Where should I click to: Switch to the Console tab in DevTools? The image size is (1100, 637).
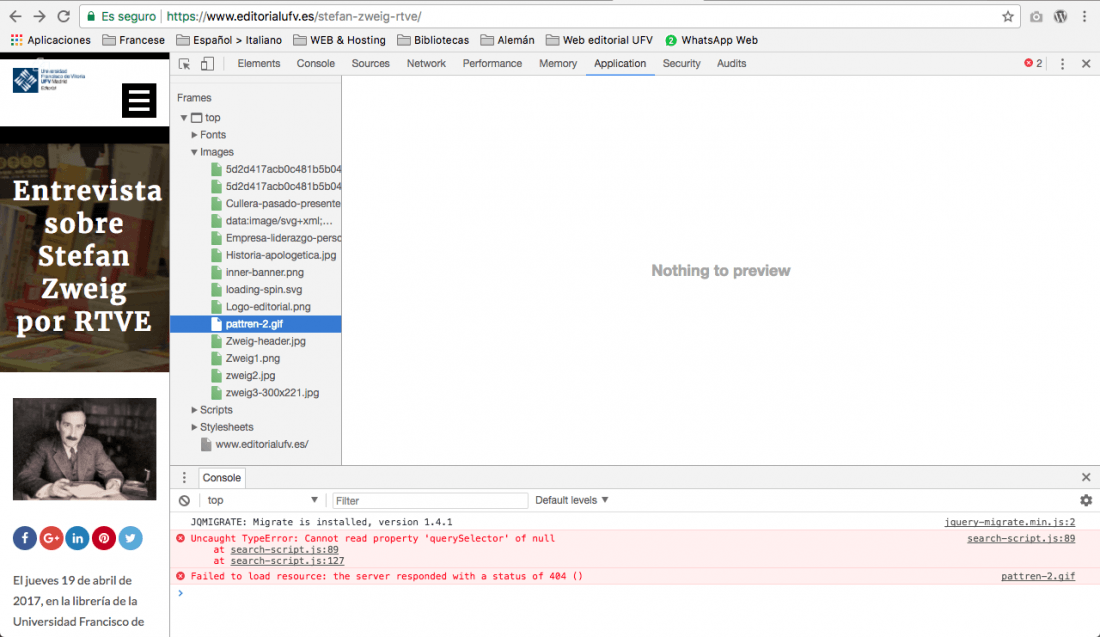coord(316,63)
